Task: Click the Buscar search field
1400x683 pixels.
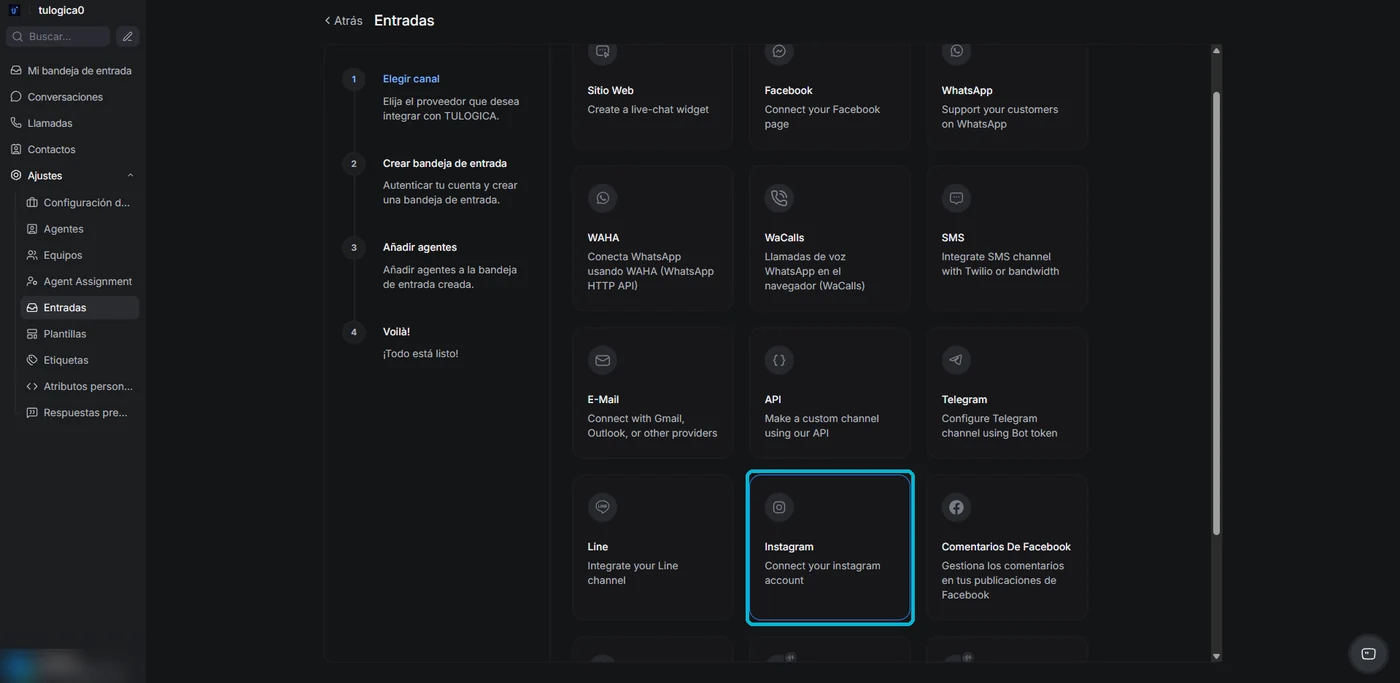Action: tap(58, 36)
